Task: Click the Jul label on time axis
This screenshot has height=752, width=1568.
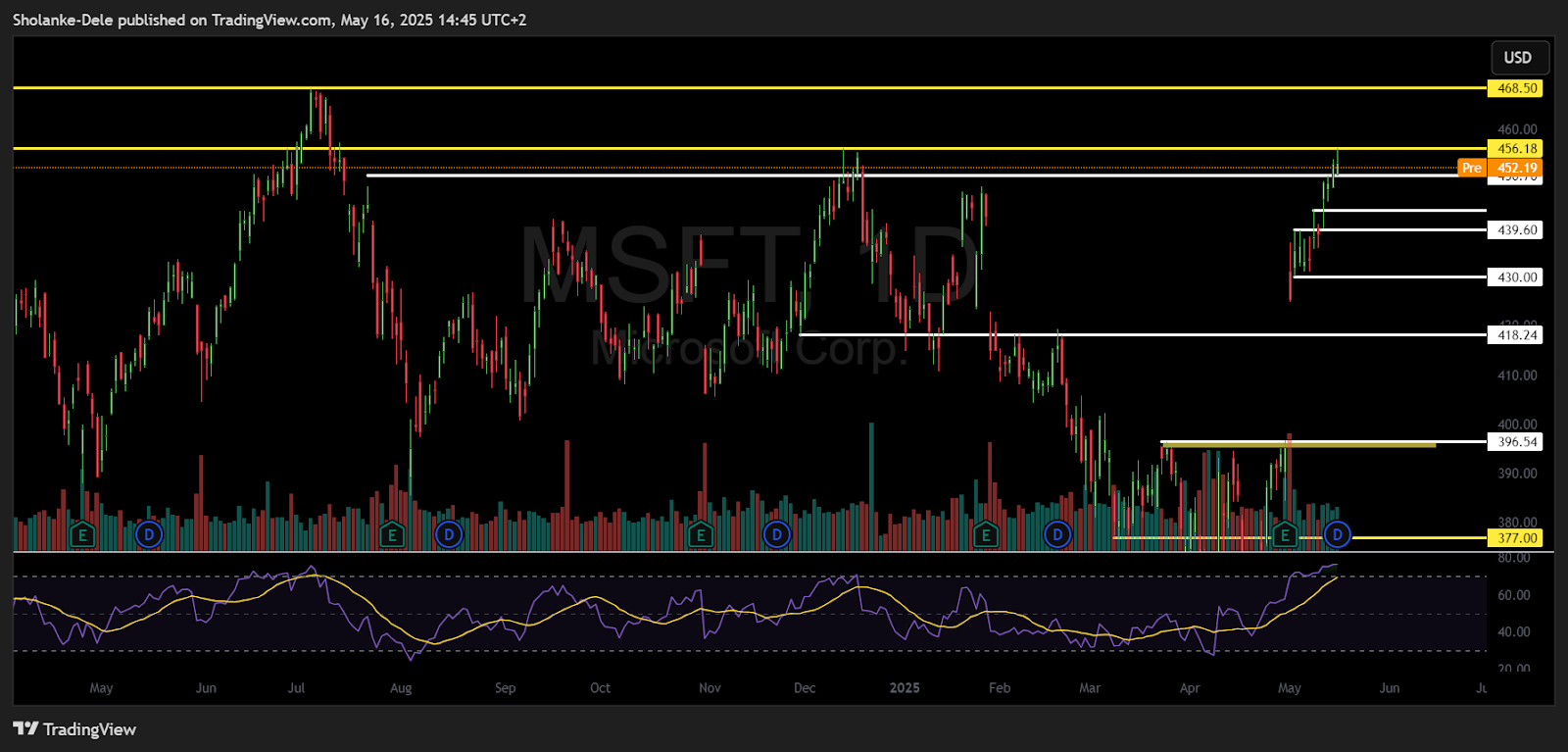Action: click(296, 688)
